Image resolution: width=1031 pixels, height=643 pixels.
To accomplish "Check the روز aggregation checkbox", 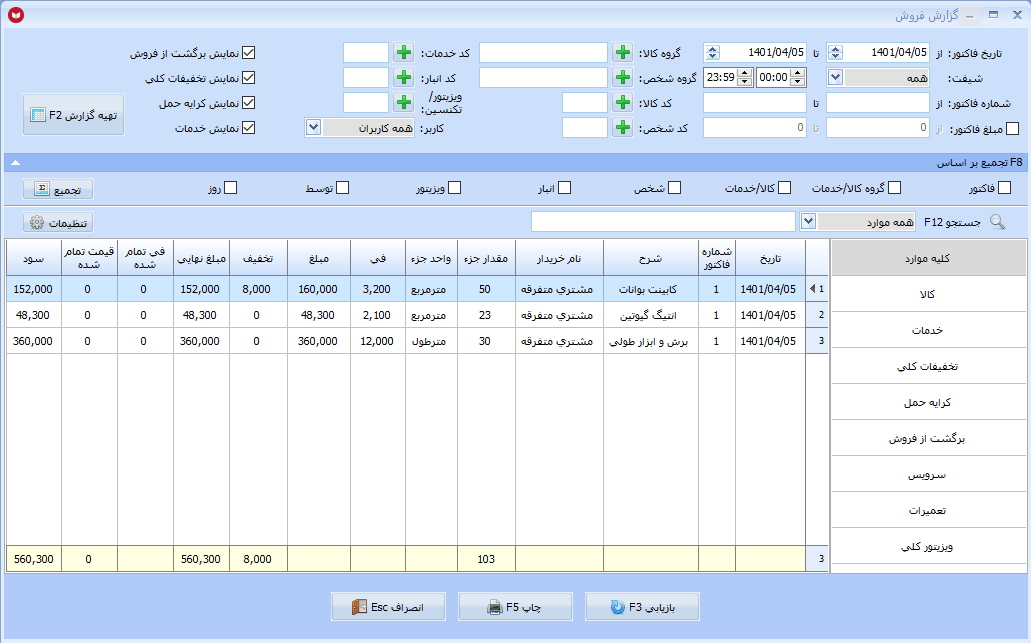I will 230,188.
